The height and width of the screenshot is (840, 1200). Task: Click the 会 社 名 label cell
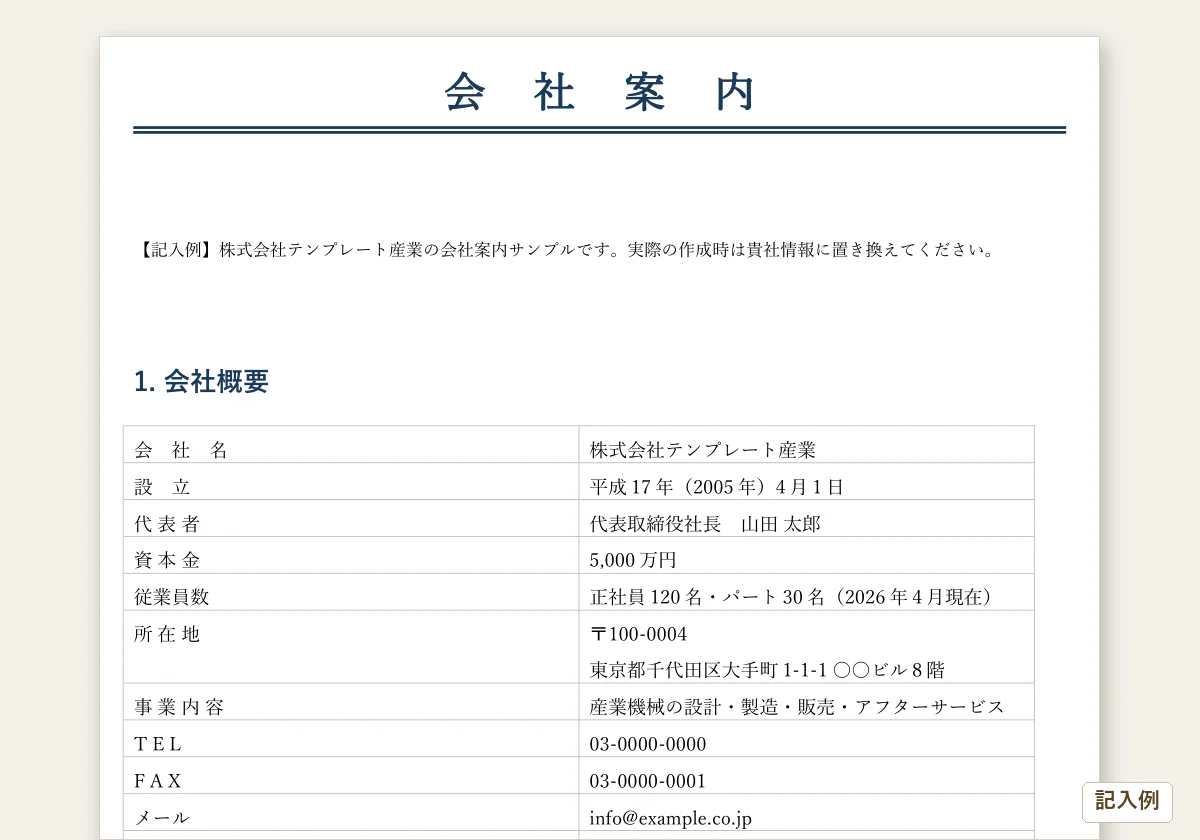point(351,445)
